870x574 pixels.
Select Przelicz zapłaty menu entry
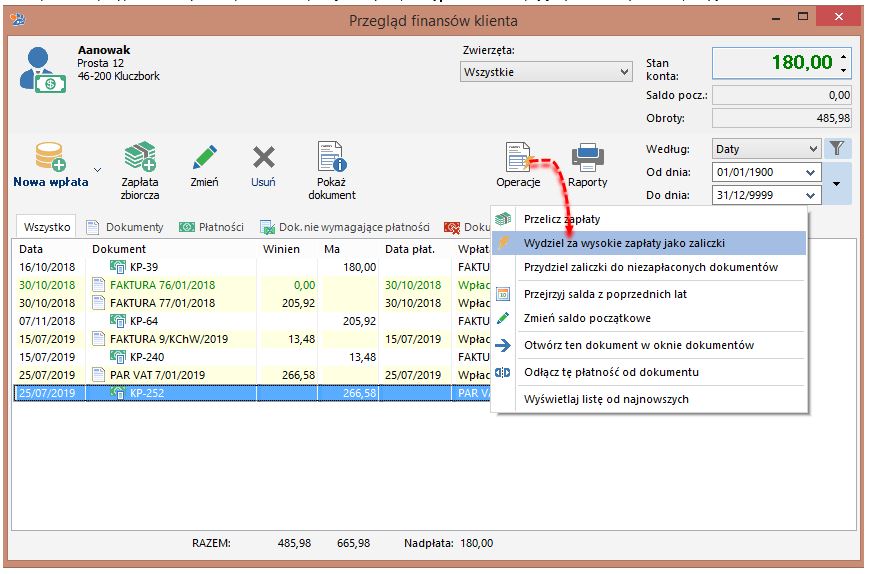point(649,219)
